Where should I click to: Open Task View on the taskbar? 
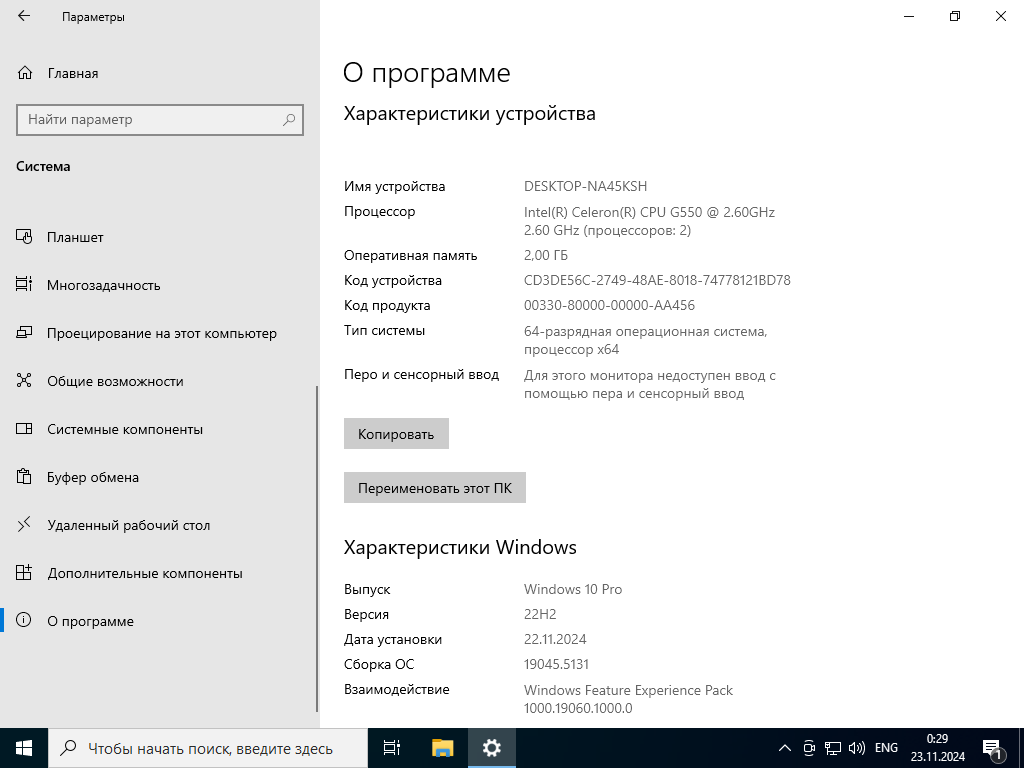[x=392, y=748]
